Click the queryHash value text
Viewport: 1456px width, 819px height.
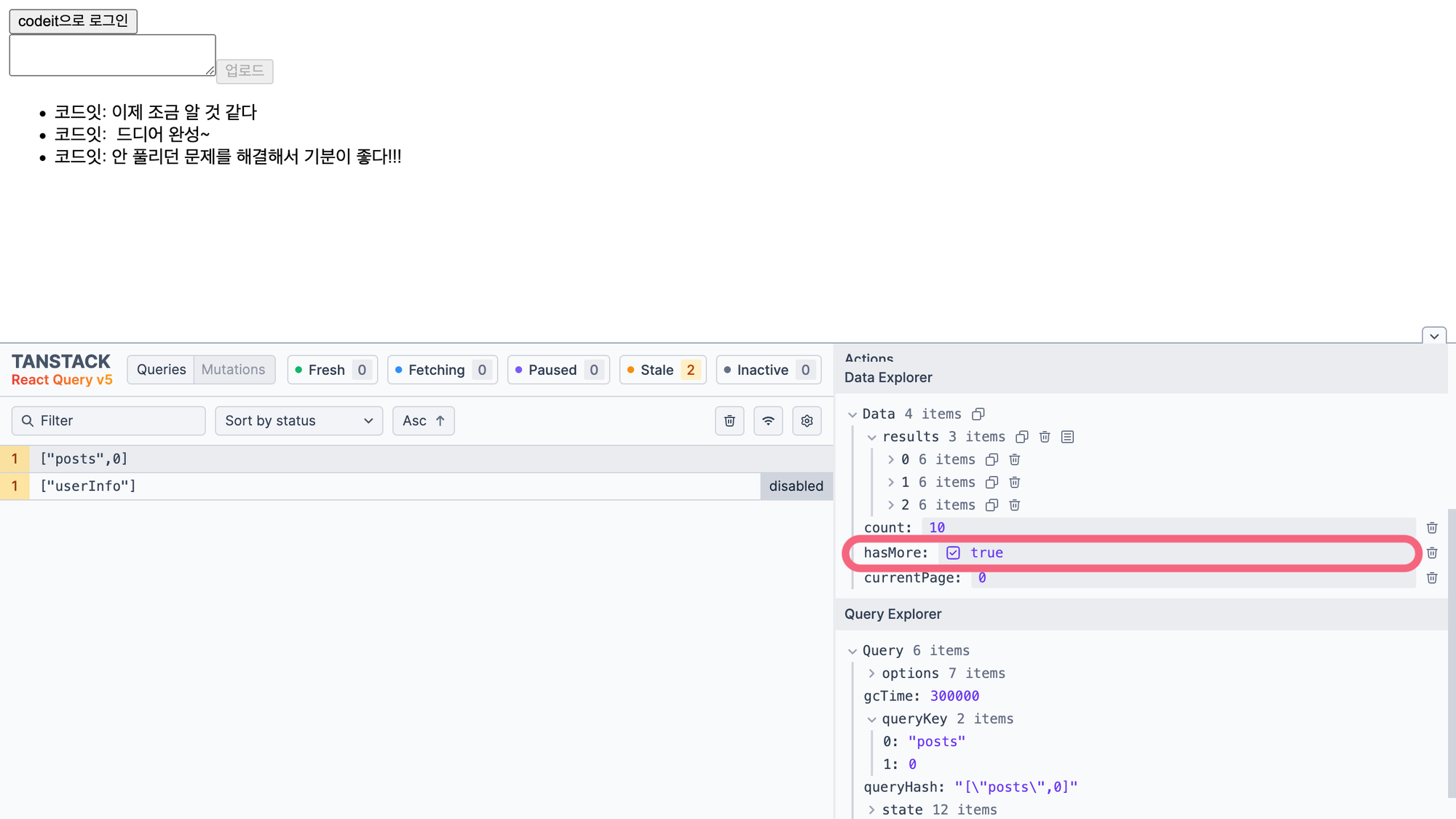tap(1016, 787)
